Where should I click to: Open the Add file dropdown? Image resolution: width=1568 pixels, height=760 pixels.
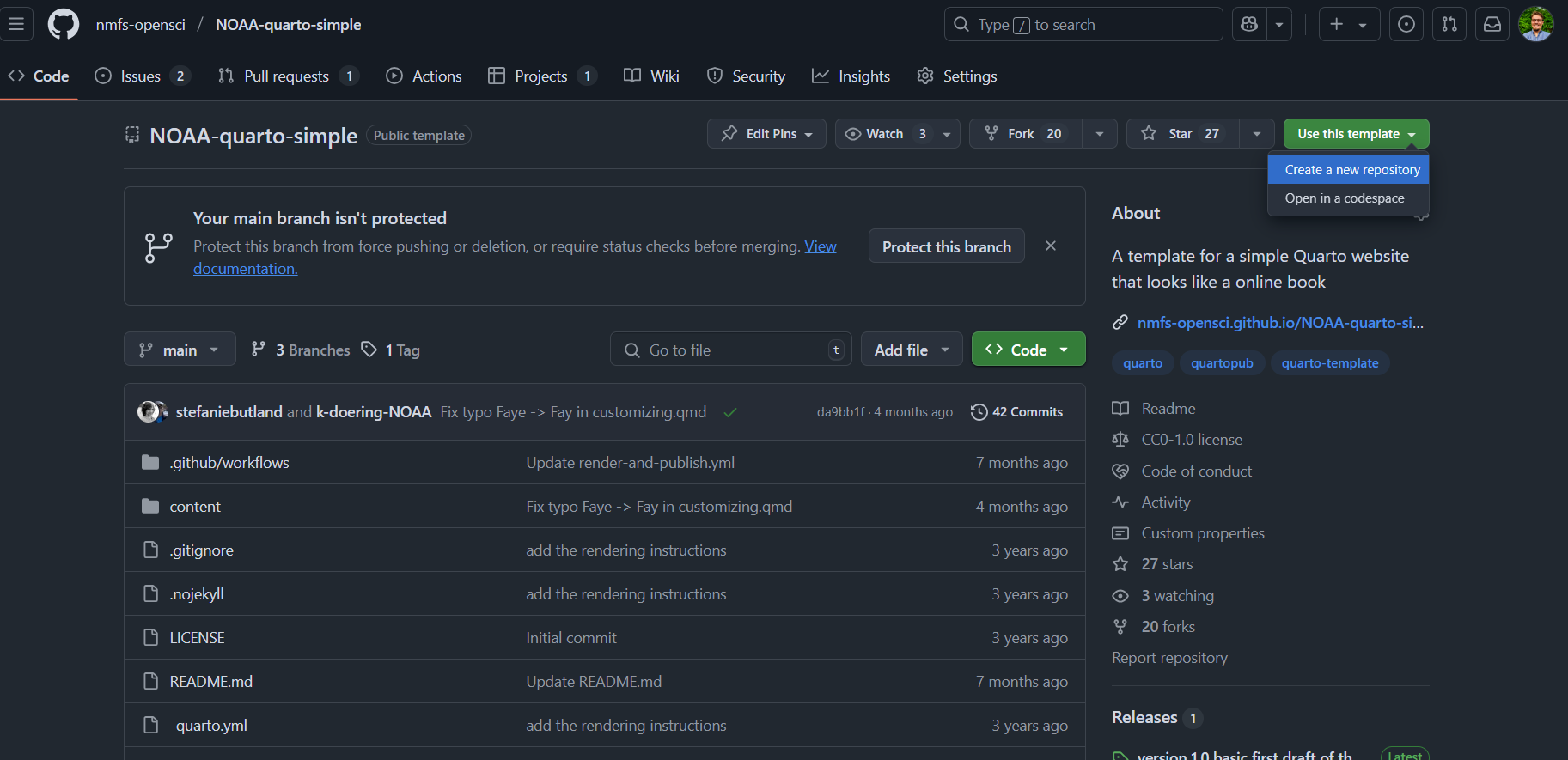pos(912,350)
